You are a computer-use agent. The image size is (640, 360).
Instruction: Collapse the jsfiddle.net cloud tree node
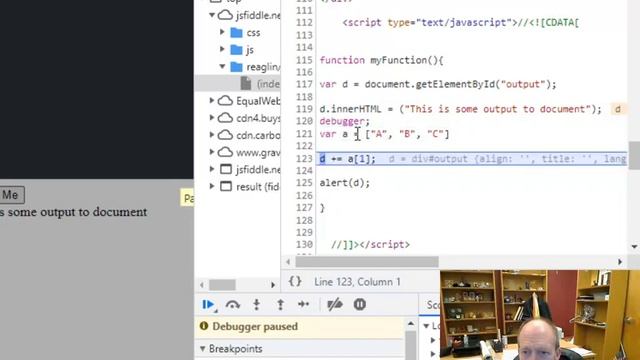(x=212, y=15)
